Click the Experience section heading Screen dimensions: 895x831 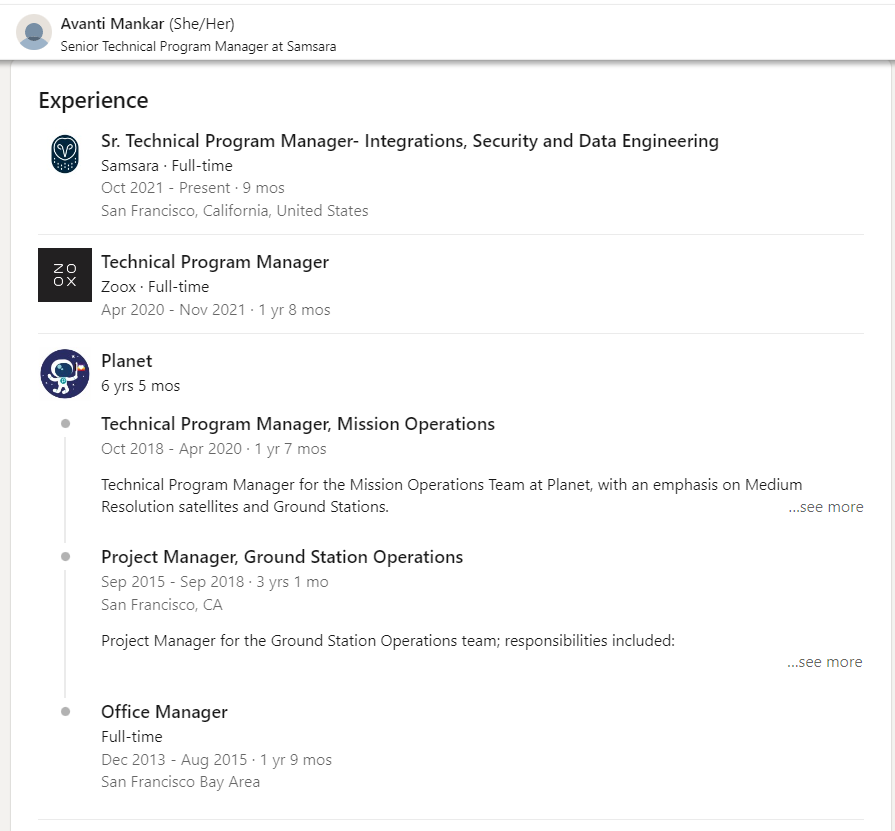point(93,100)
